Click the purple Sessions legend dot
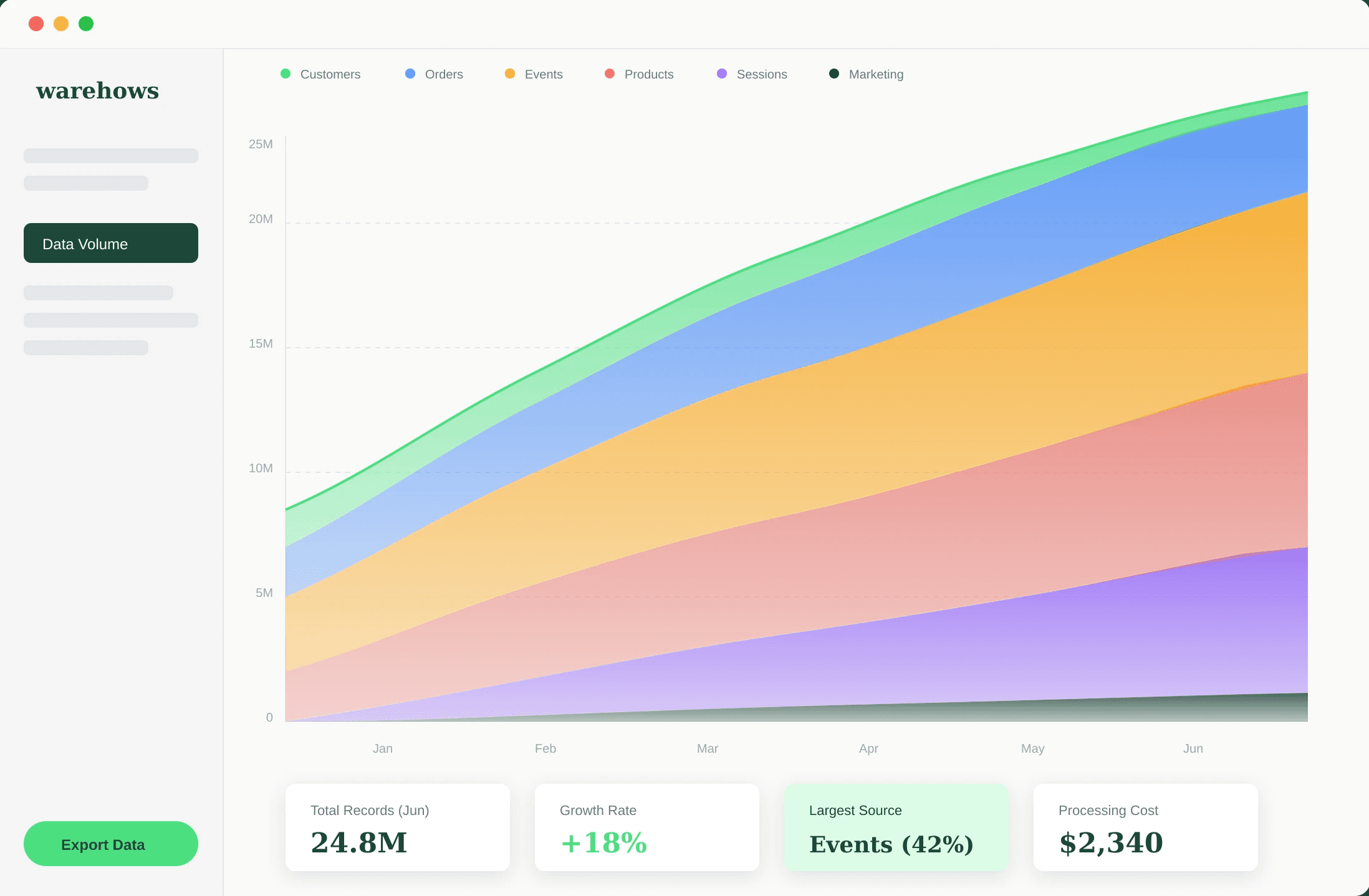This screenshot has height=896, width=1369. 722,74
